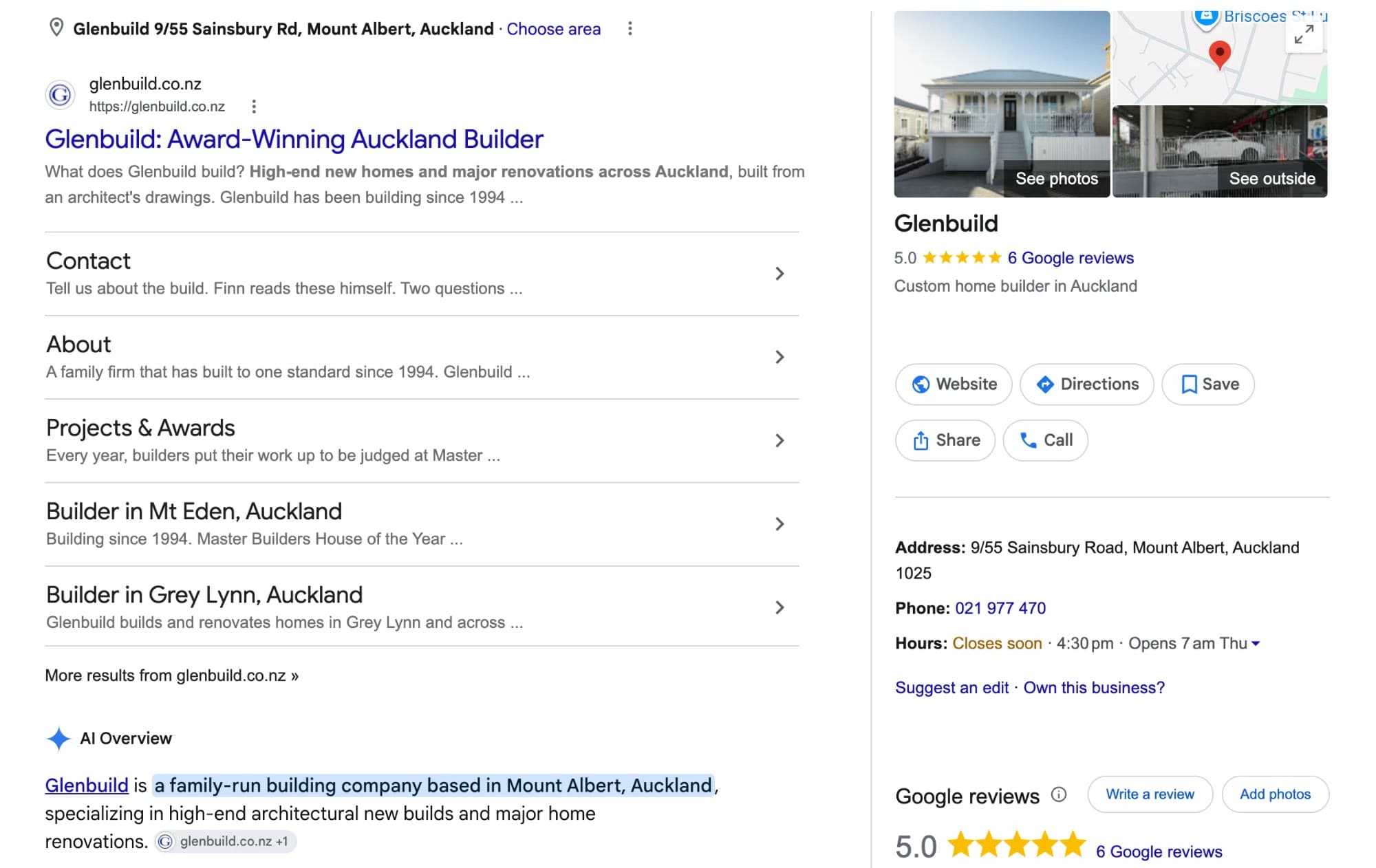Screen dimensions: 1376x868
Task: Click Suggest an edit link
Action: point(952,688)
